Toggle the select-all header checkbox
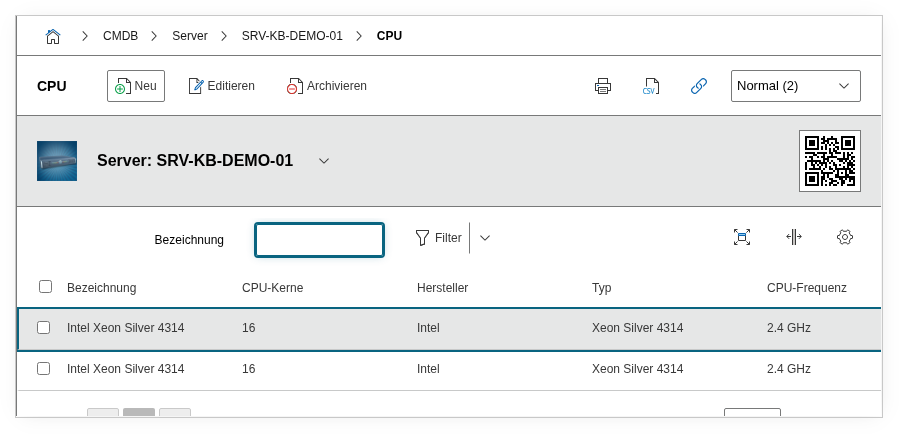Image resolution: width=899 pixels, height=434 pixels. pos(45,287)
